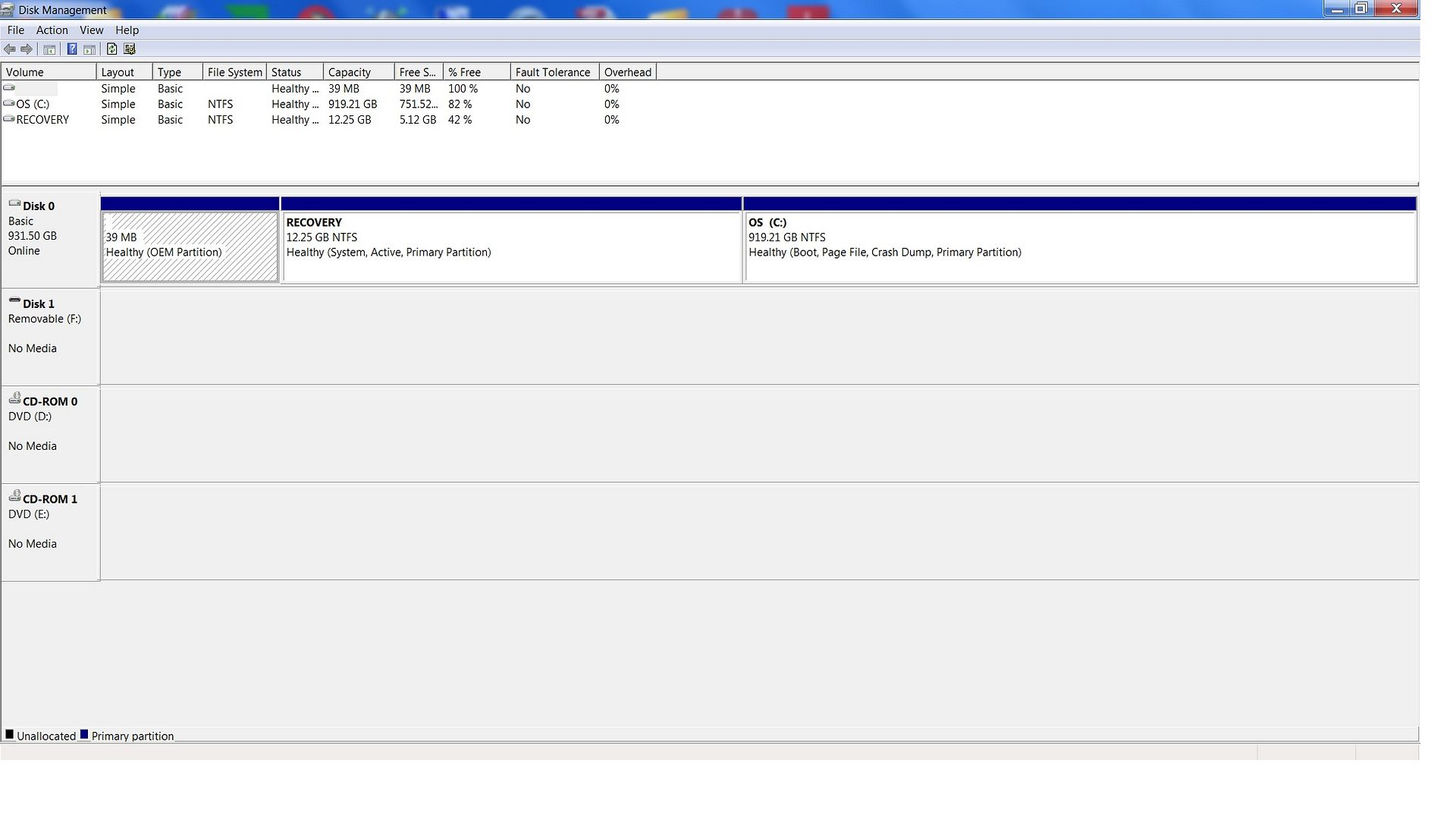Screen dimensions: 1456x814
Task: Sort by the Type column header
Action: [x=177, y=72]
